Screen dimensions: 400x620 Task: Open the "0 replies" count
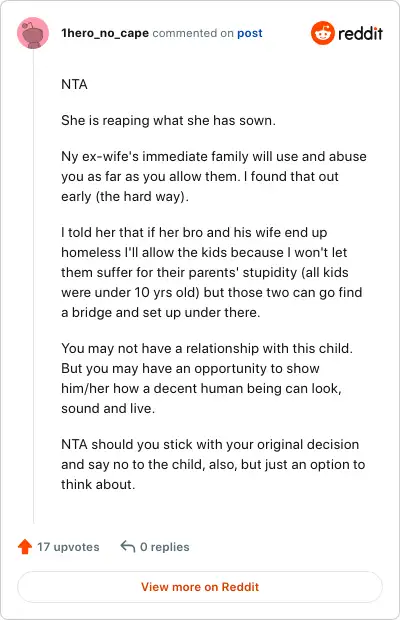164,547
